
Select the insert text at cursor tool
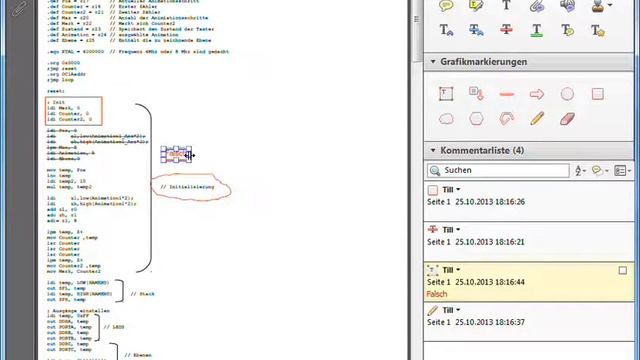tap(446, 30)
